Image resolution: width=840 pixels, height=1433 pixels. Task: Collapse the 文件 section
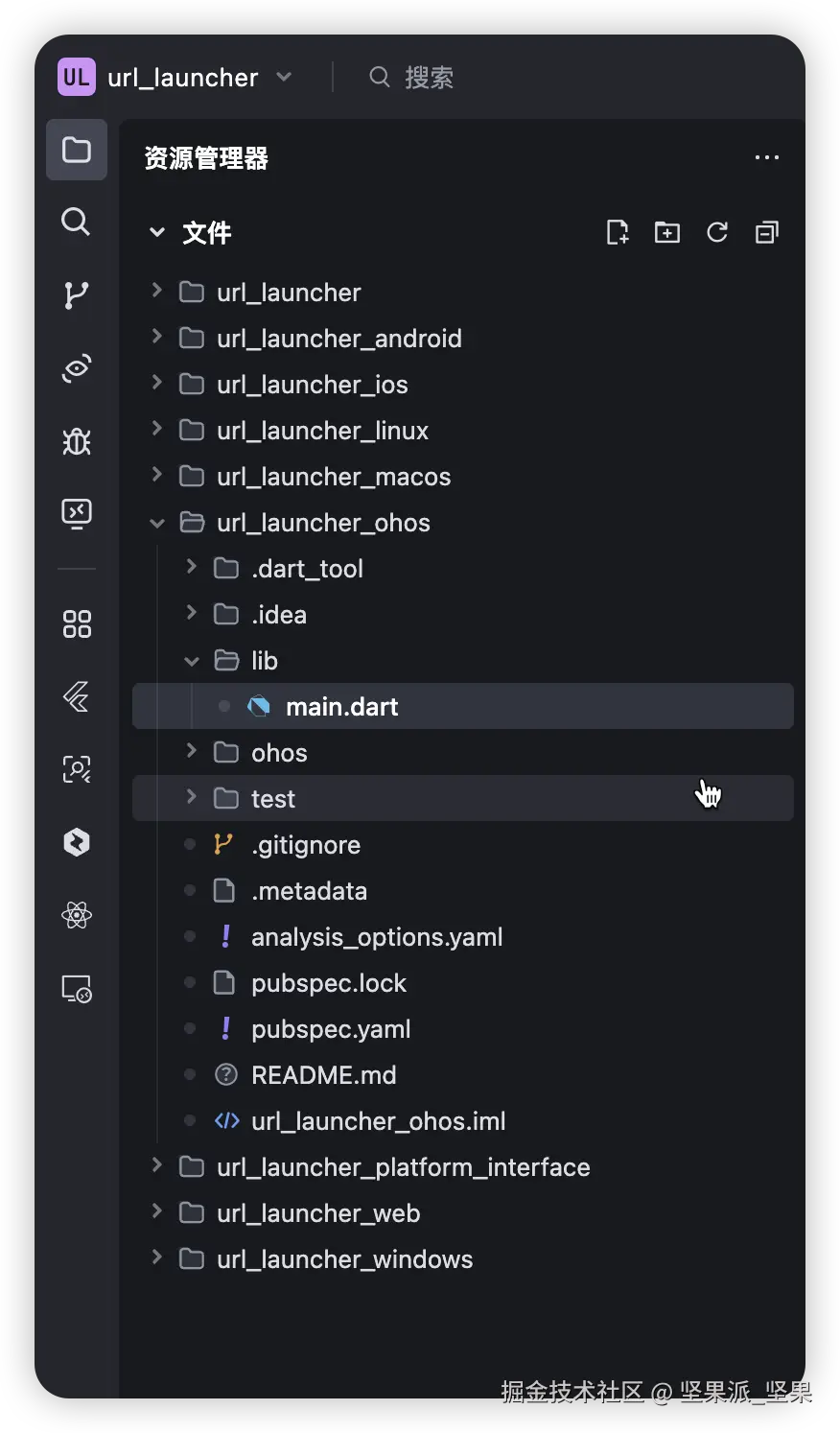[157, 233]
